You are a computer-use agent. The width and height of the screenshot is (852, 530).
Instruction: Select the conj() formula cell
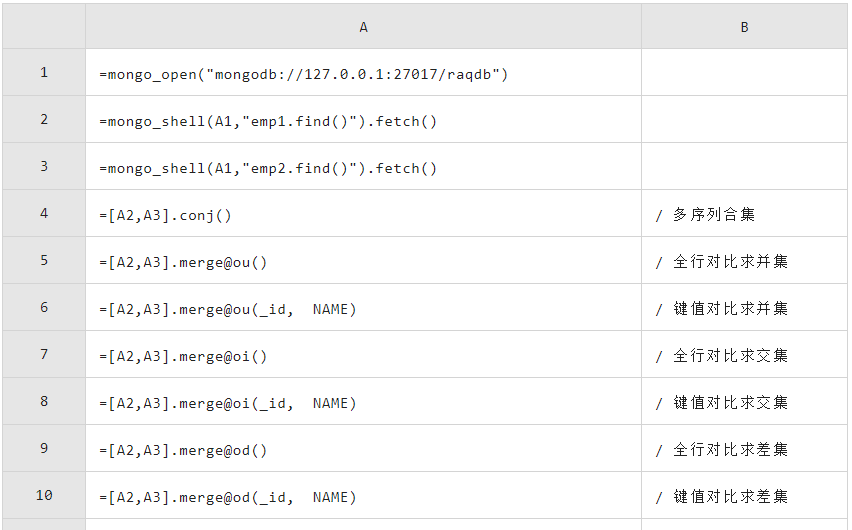click(363, 214)
